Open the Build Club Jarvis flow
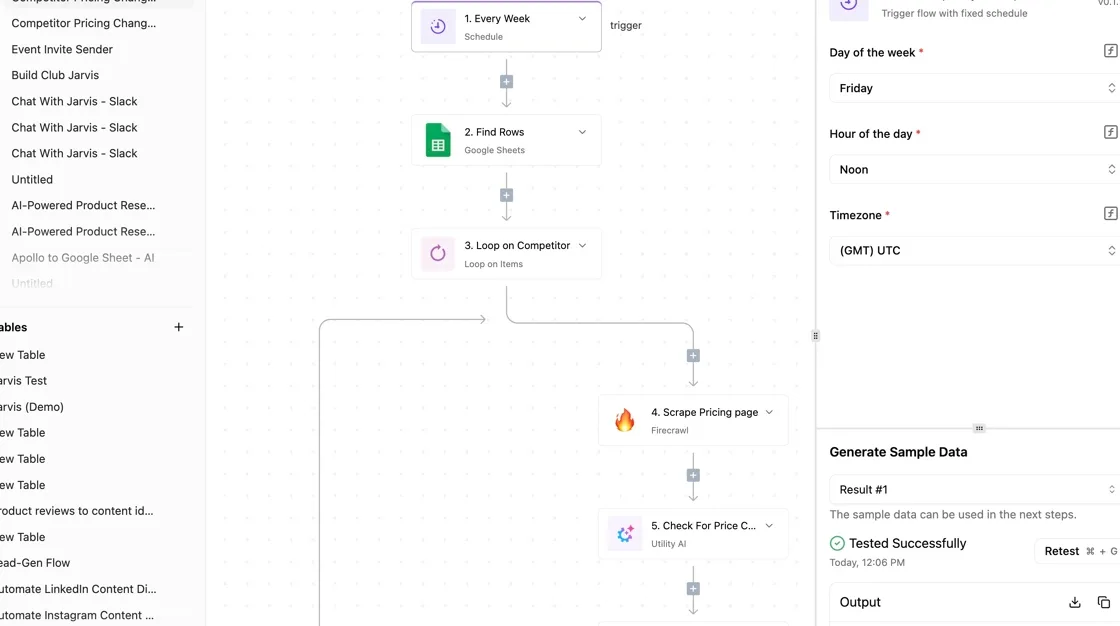This screenshot has width=1120, height=626. tap(55, 75)
